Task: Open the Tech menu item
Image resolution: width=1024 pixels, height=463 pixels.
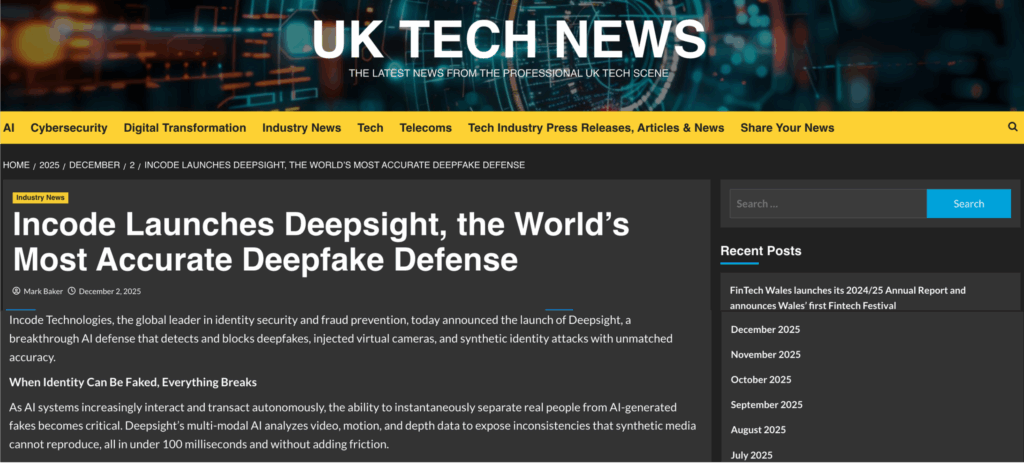Action: (370, 128)
